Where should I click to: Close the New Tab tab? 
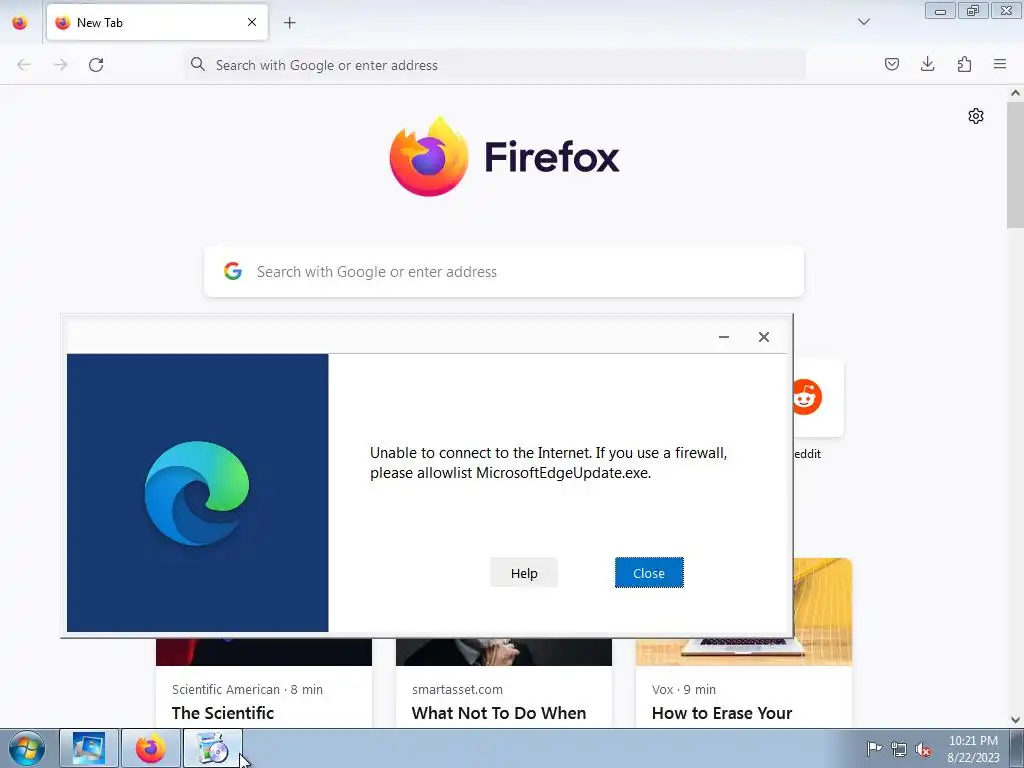point(252,22)
